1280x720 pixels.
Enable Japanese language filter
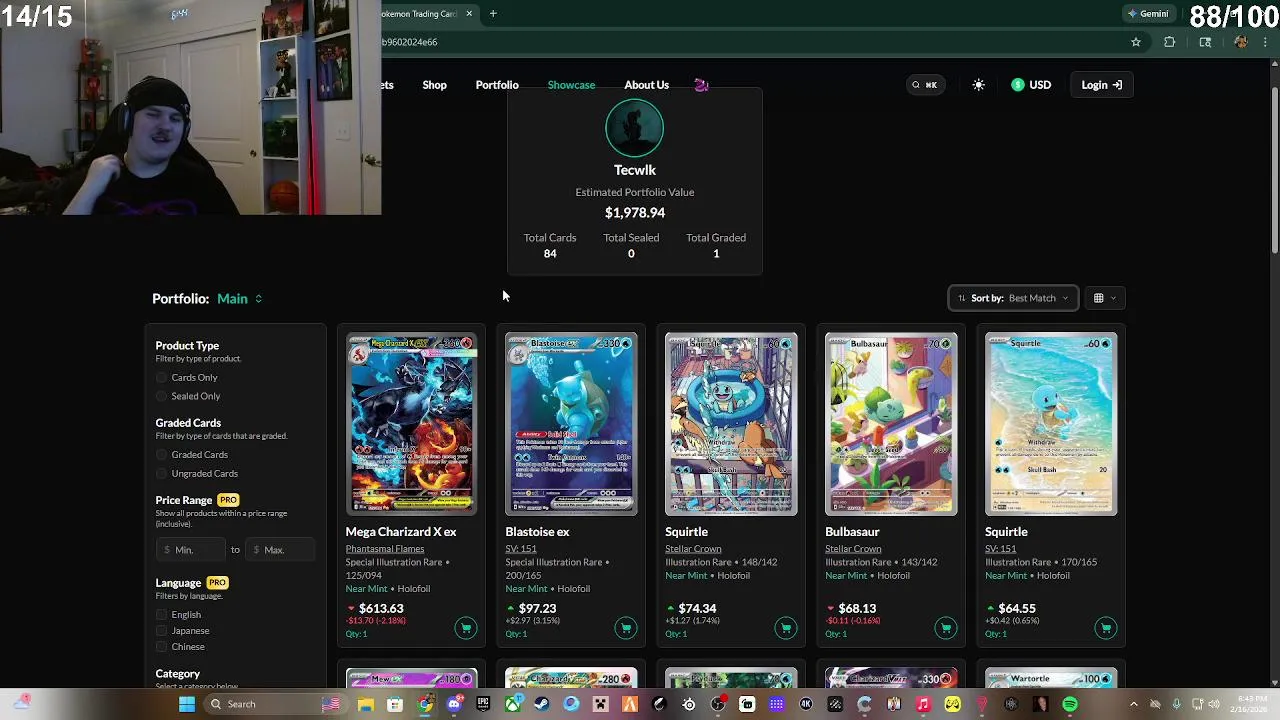point(162,631)
